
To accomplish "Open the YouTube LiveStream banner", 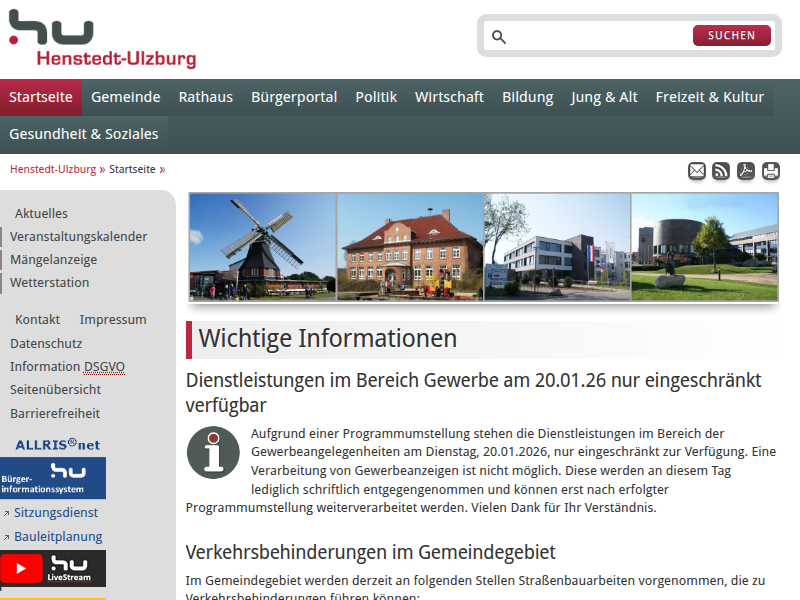I will tap(53, 569).
